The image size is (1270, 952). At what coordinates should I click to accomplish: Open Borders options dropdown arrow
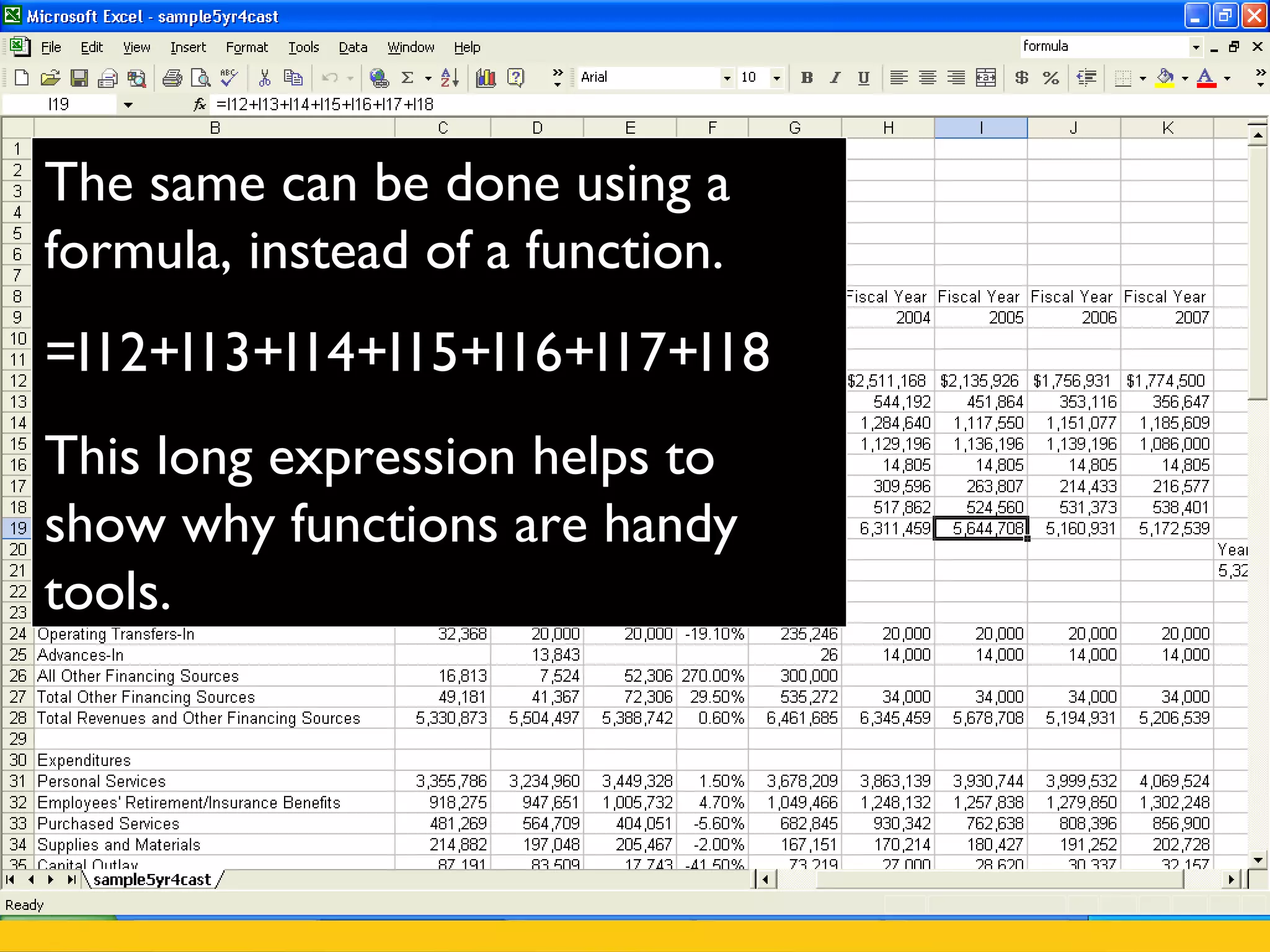[x=1143, y=78]
